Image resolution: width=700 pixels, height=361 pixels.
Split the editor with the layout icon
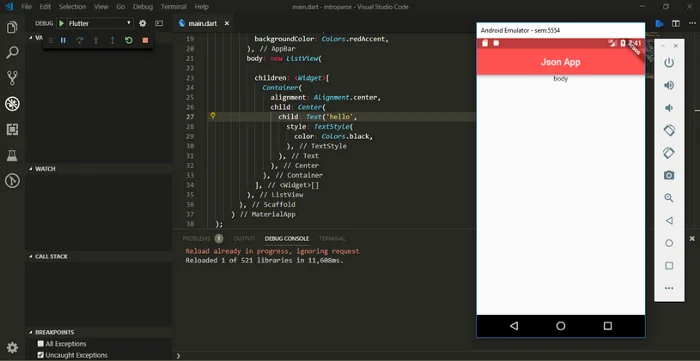676,23
